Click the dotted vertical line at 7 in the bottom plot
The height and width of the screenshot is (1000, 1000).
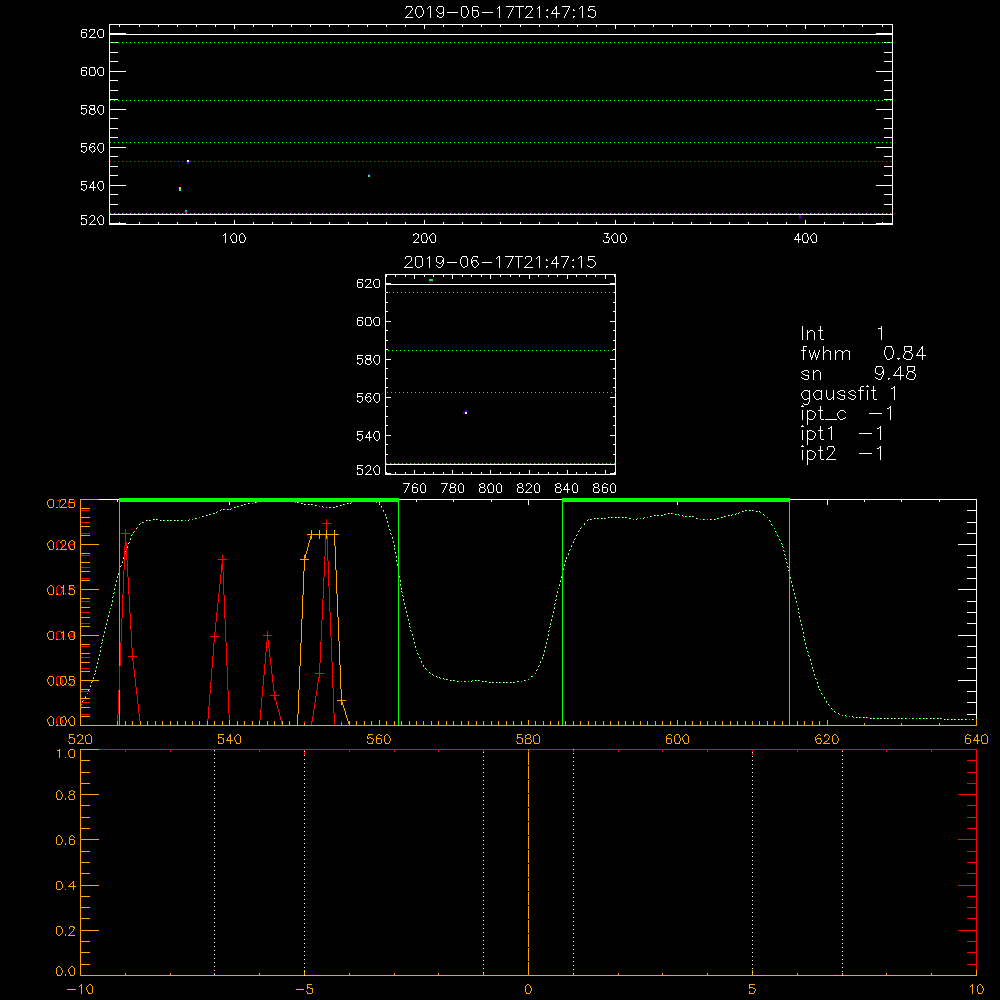(x=842, y=862)
